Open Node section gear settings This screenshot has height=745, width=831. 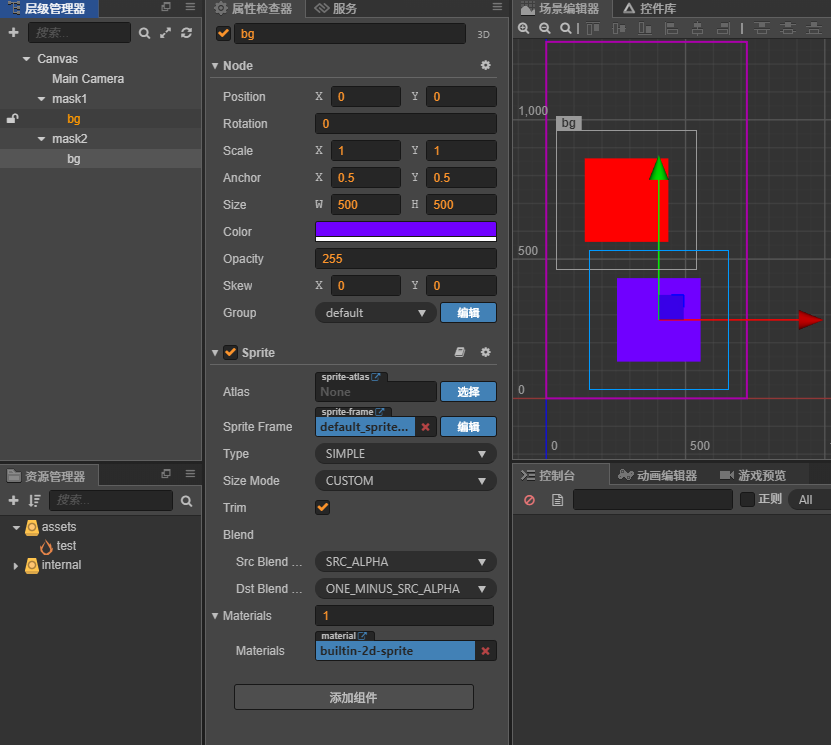point(485,65)
